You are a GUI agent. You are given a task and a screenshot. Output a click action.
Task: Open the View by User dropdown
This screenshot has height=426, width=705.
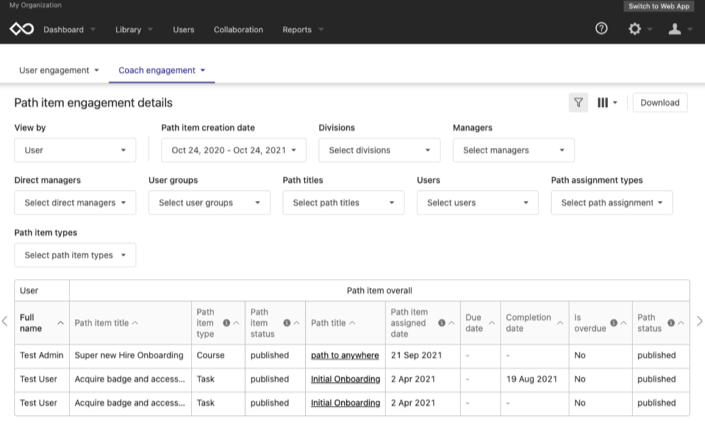75,150
